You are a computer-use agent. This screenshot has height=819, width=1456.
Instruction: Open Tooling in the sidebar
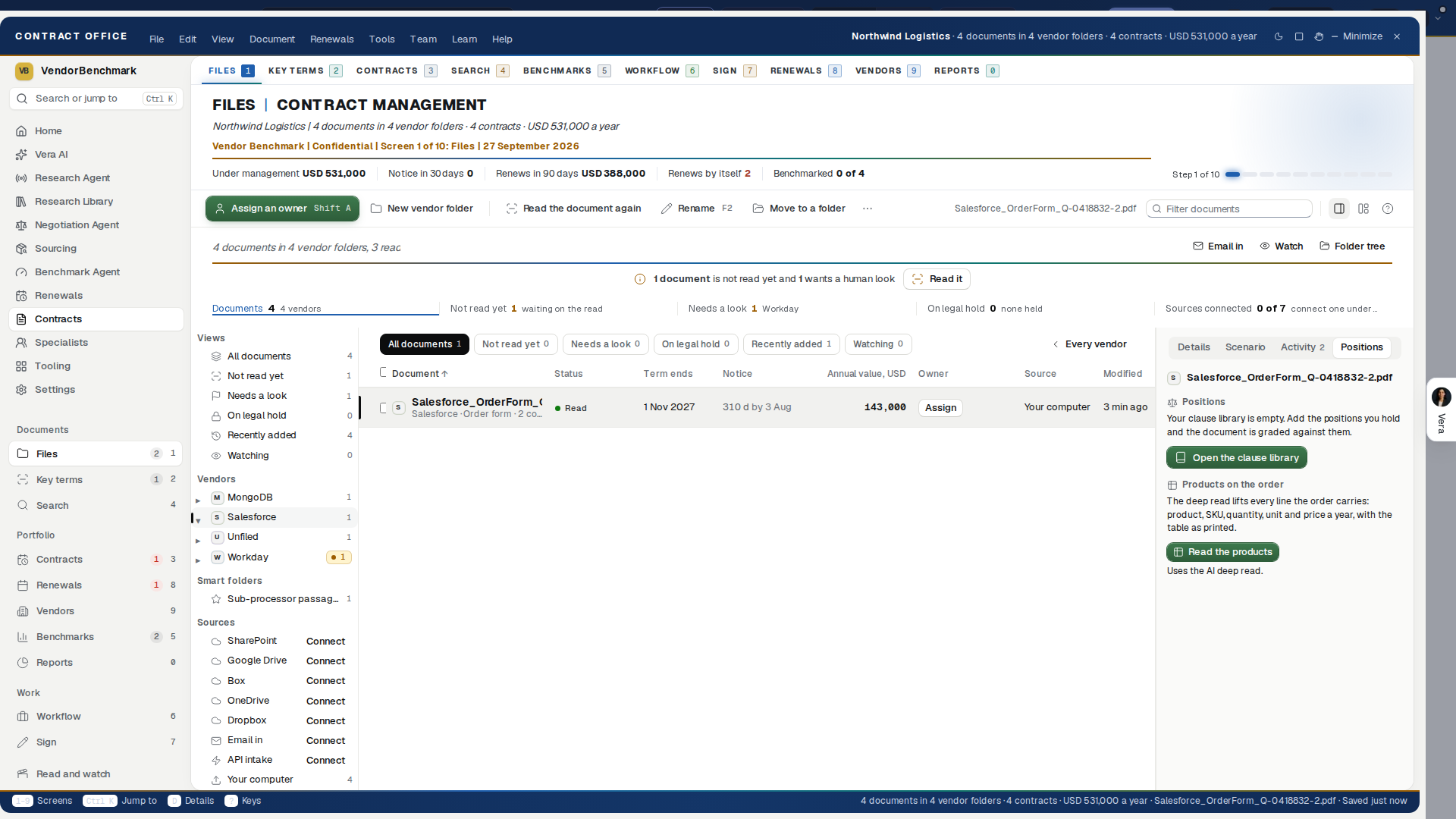point(96,366)
